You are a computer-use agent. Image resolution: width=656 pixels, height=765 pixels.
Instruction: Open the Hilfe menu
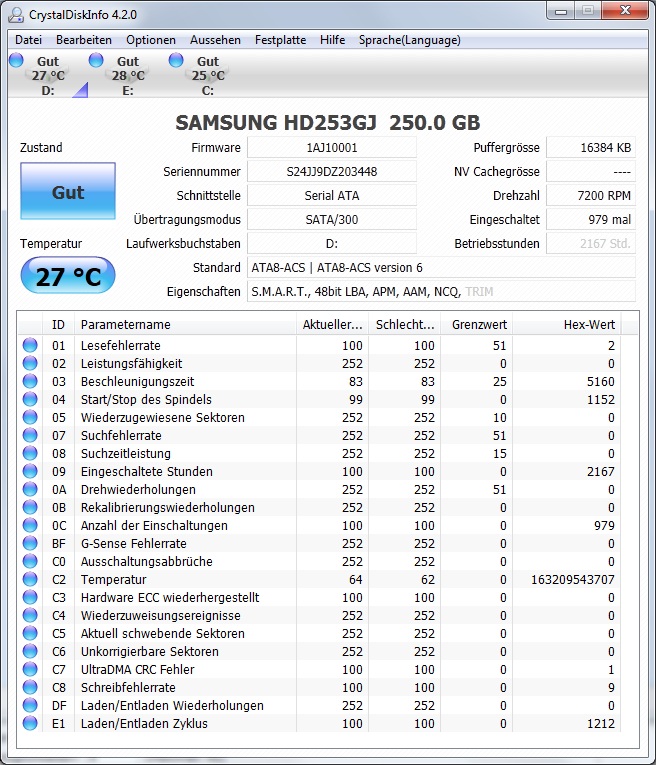click(x=333, y=40)
